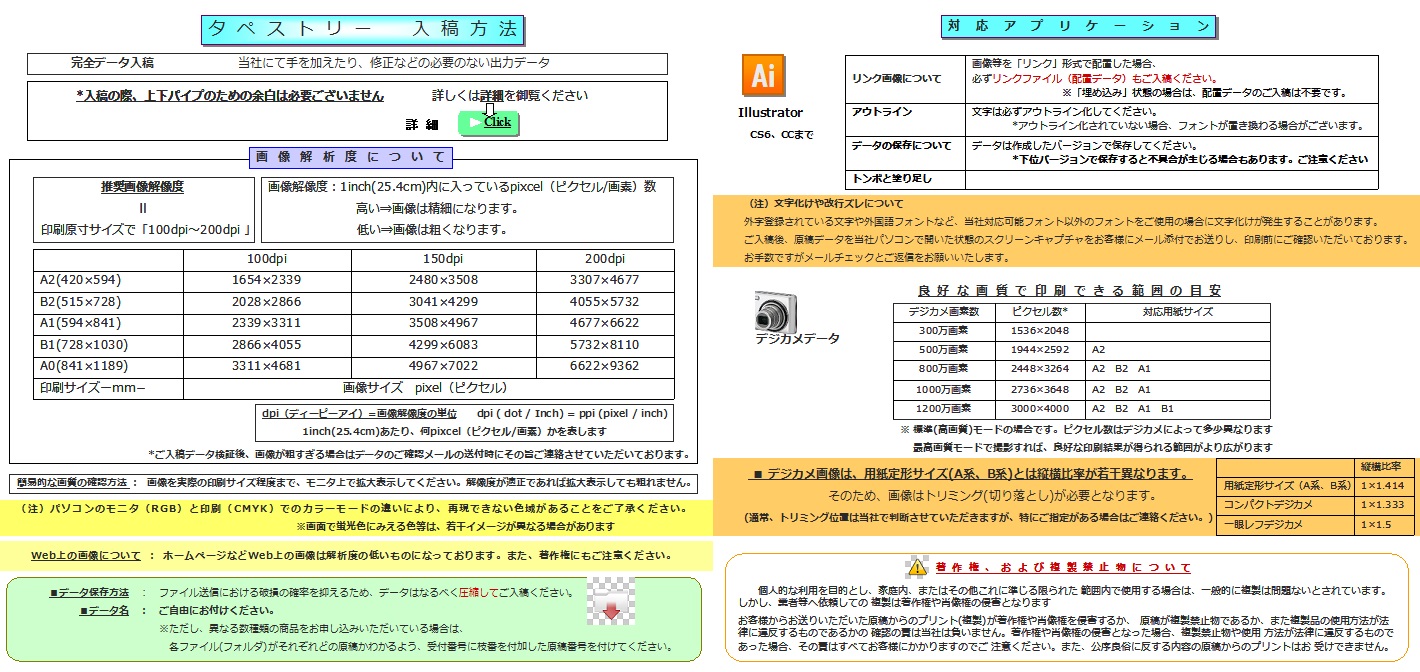Image resolution: width=1420 pixels, height=672 pixels.
Task: Select the cell 3307×4677
Action: pos(604,281)
